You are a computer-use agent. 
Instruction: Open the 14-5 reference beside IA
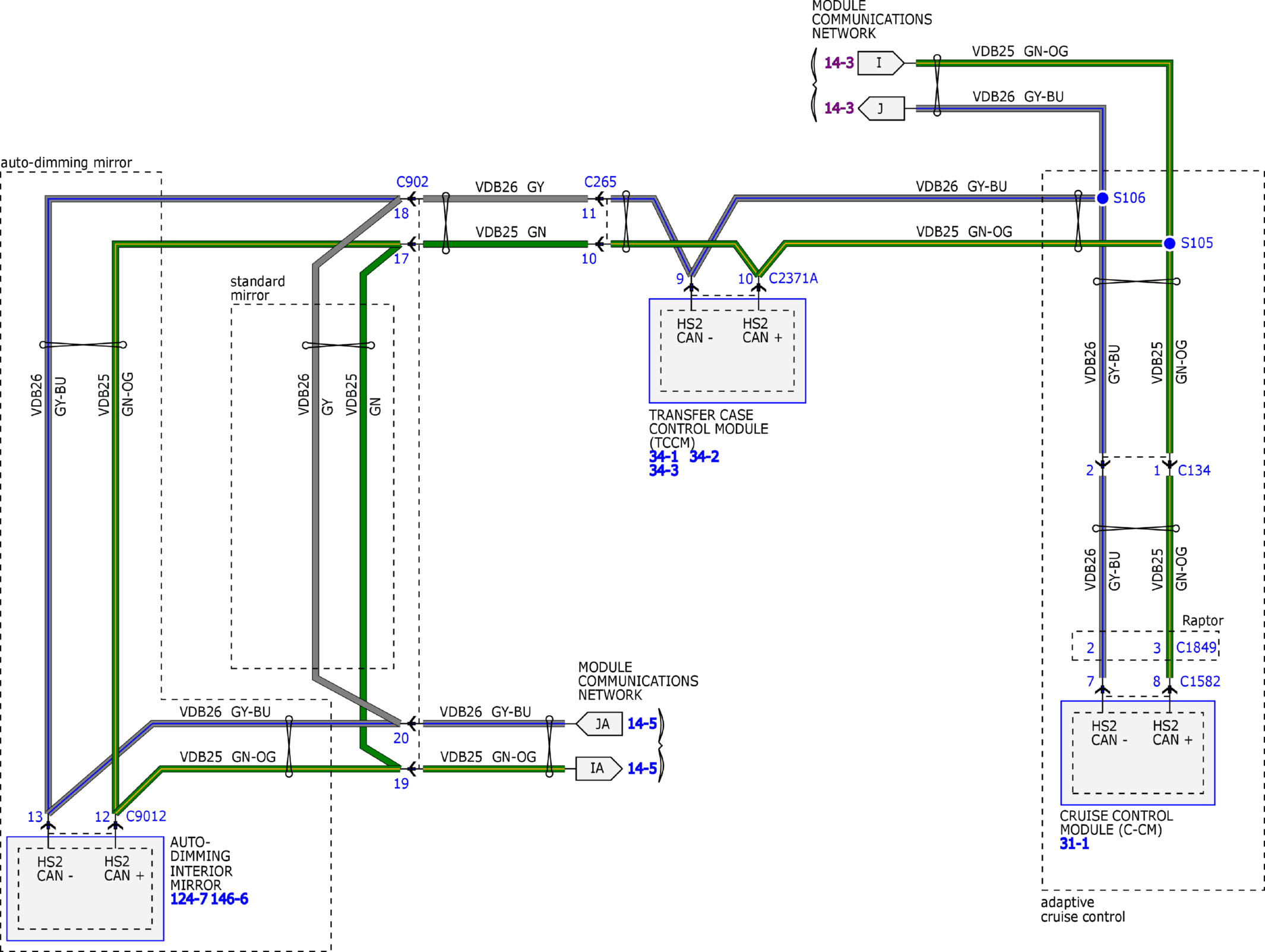pos(642,768)
